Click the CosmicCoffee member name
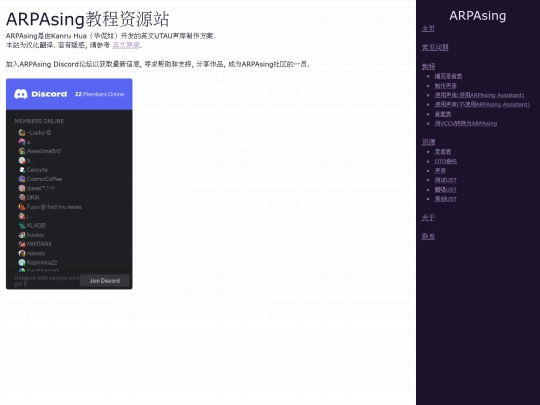540x405 pixels. [x=44, y=179]
